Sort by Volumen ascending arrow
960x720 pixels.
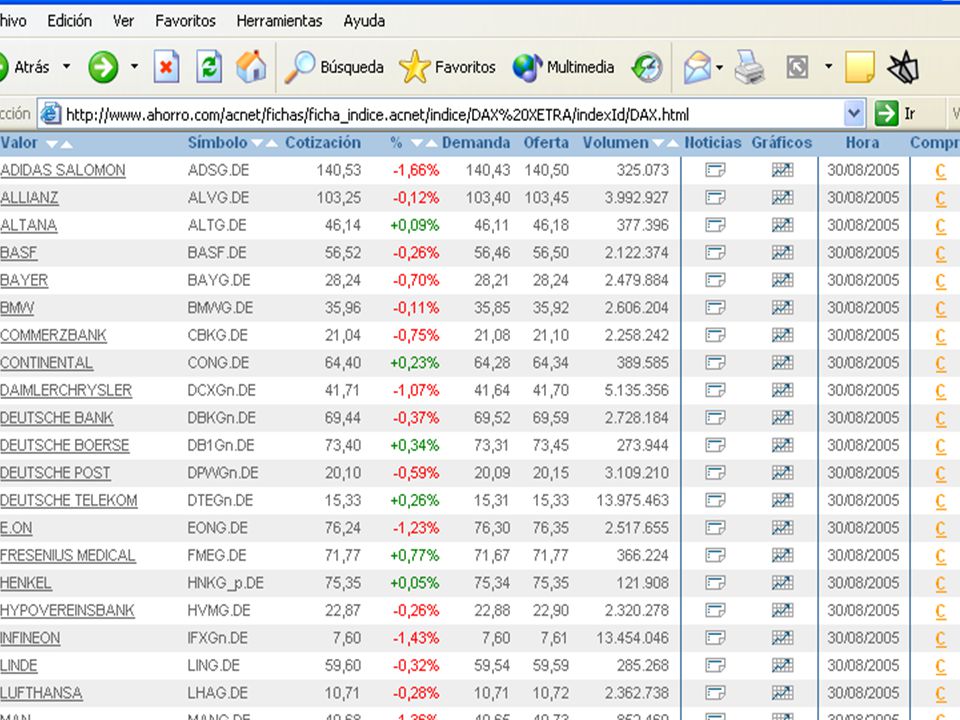673,144
